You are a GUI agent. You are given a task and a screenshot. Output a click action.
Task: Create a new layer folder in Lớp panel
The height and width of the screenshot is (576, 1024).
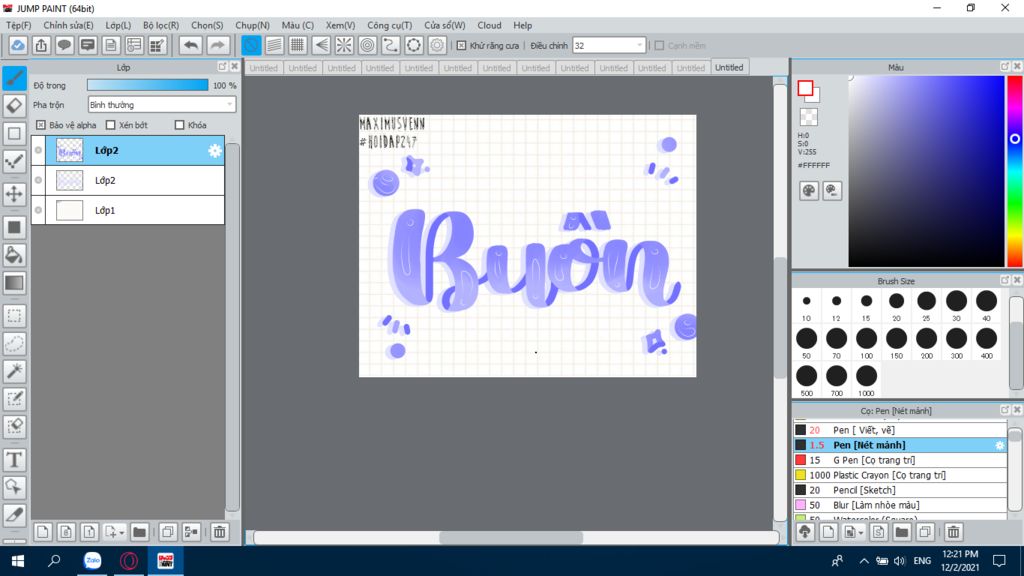[x=139, y=532]
